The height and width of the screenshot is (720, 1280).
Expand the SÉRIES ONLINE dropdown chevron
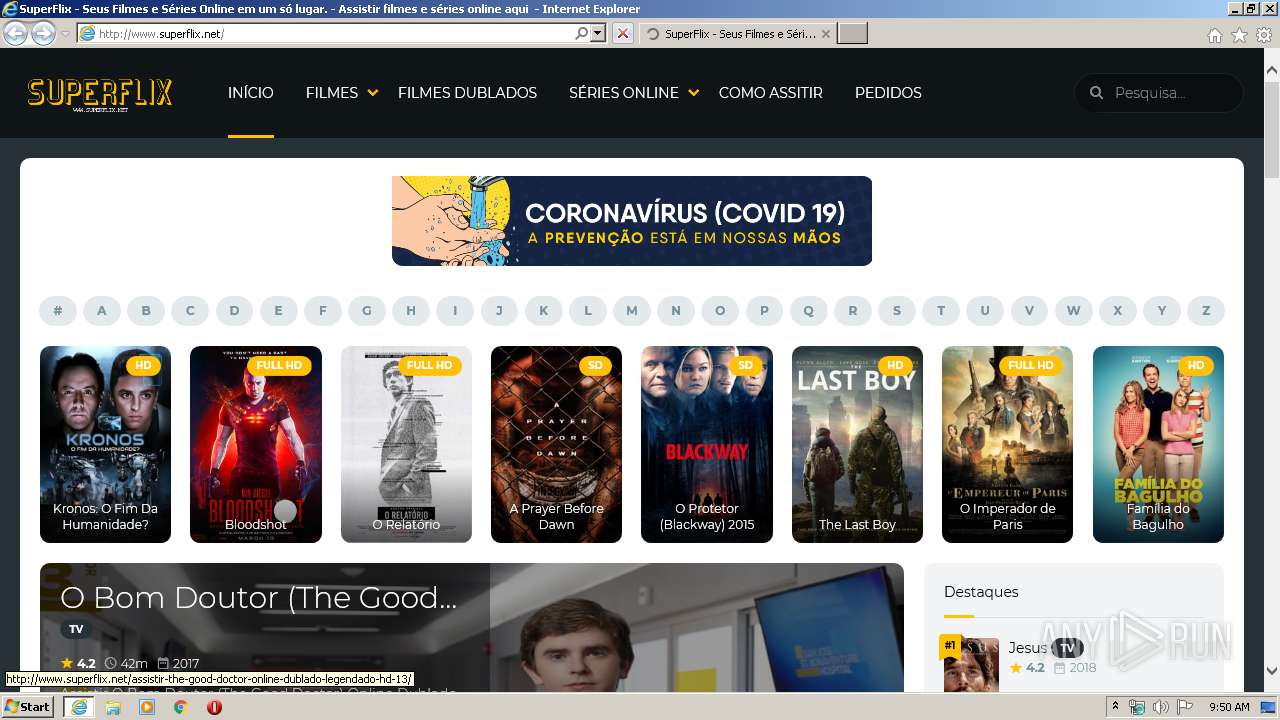click(x=693, y=93)
